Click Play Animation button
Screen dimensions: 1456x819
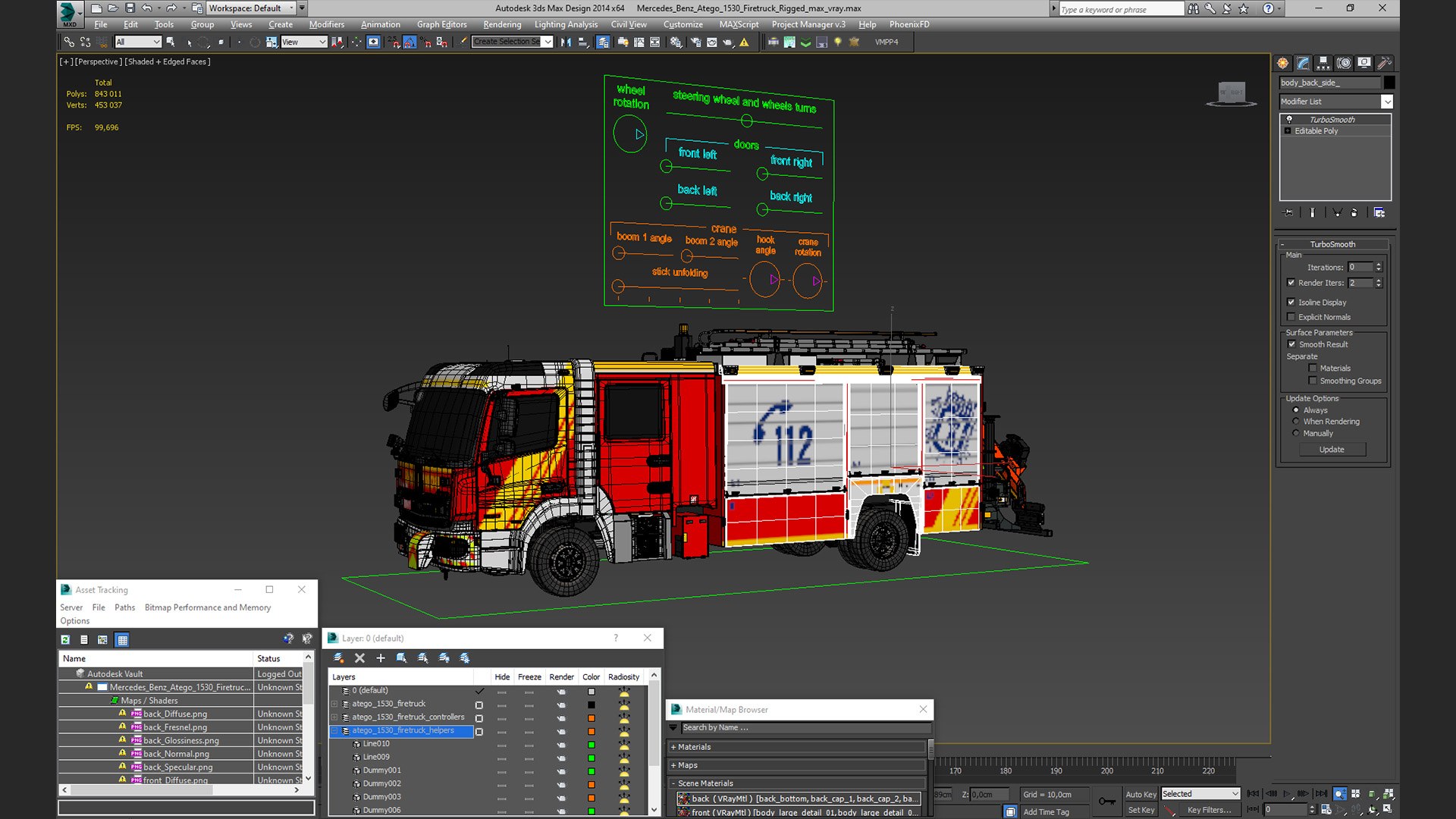click(x=1287, y=794)
